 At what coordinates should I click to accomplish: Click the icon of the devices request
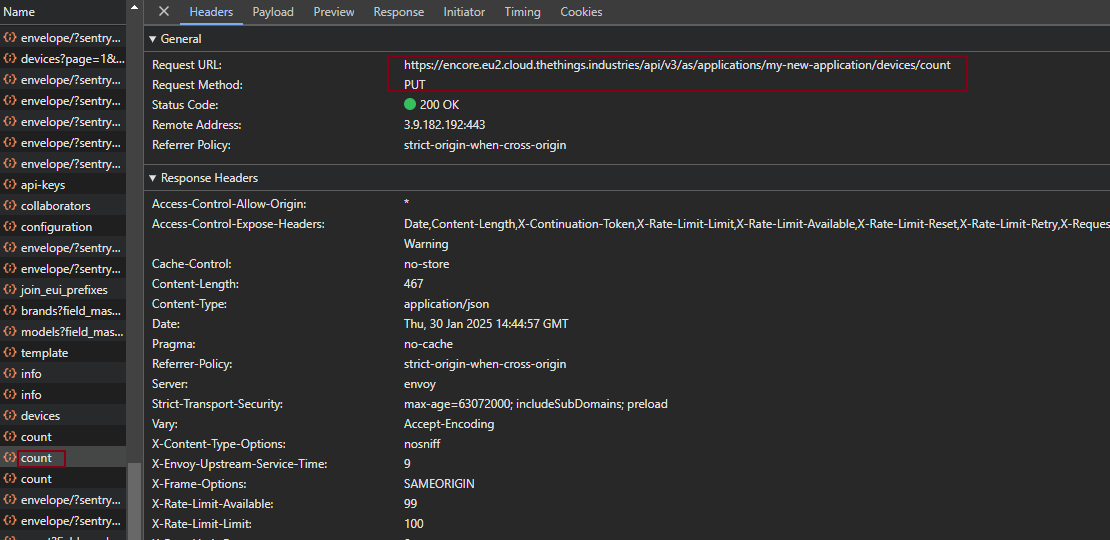10,415
